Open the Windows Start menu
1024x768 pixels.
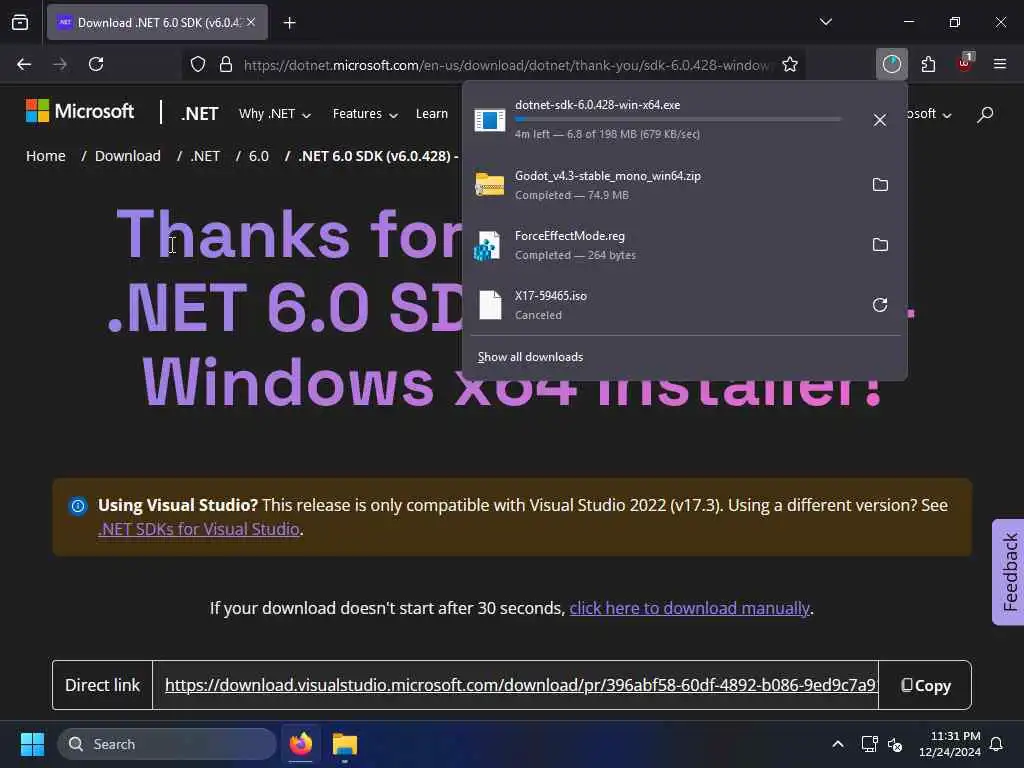32,744
